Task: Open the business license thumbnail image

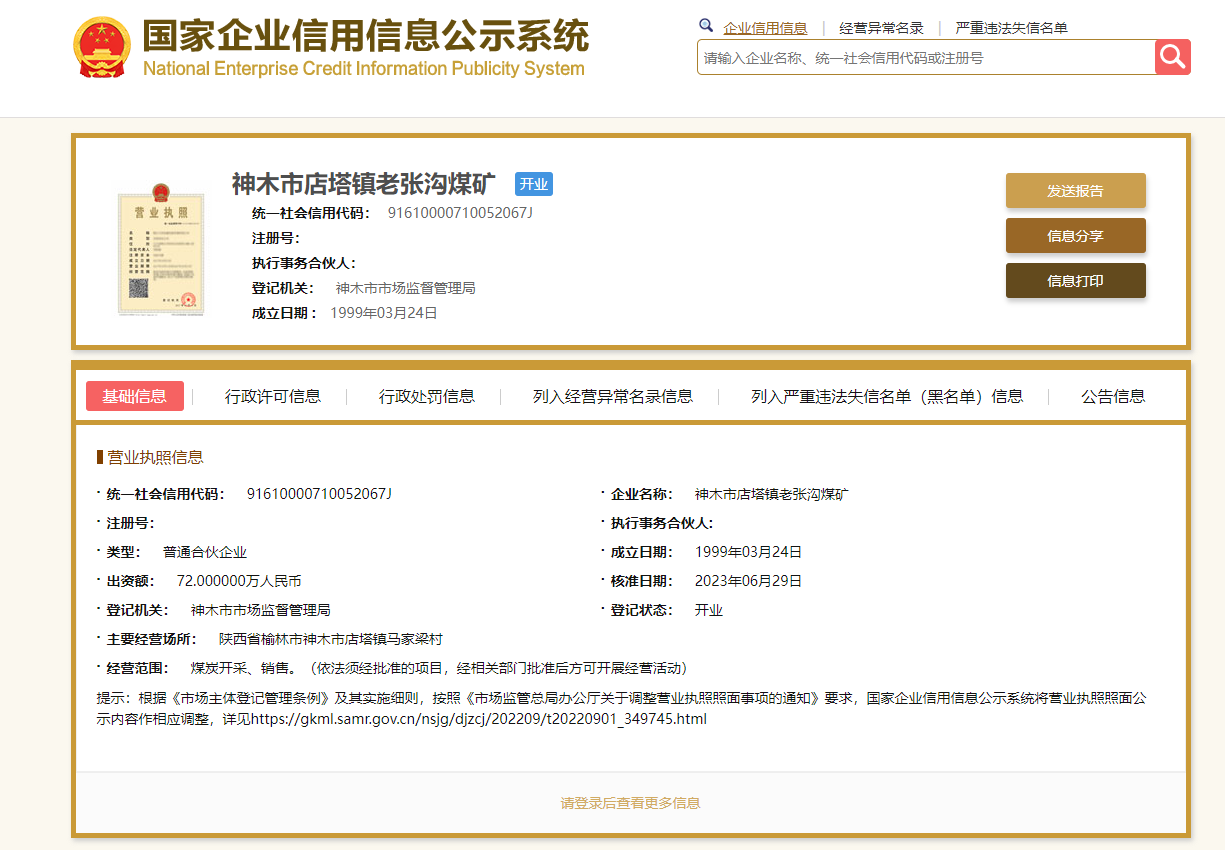Action: pyautogui.click(x=161, y=250)
